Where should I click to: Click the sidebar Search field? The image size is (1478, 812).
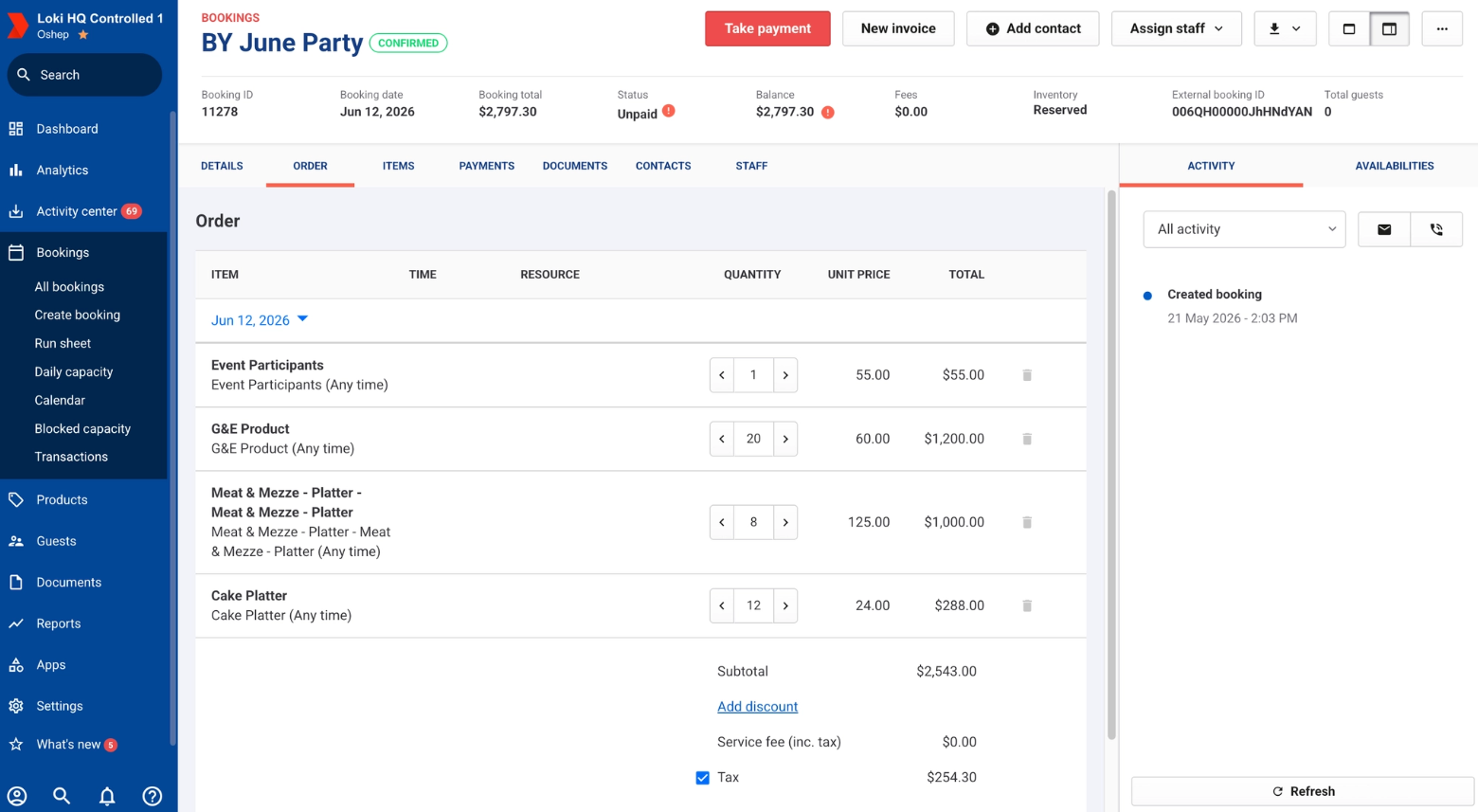[84, 75]
